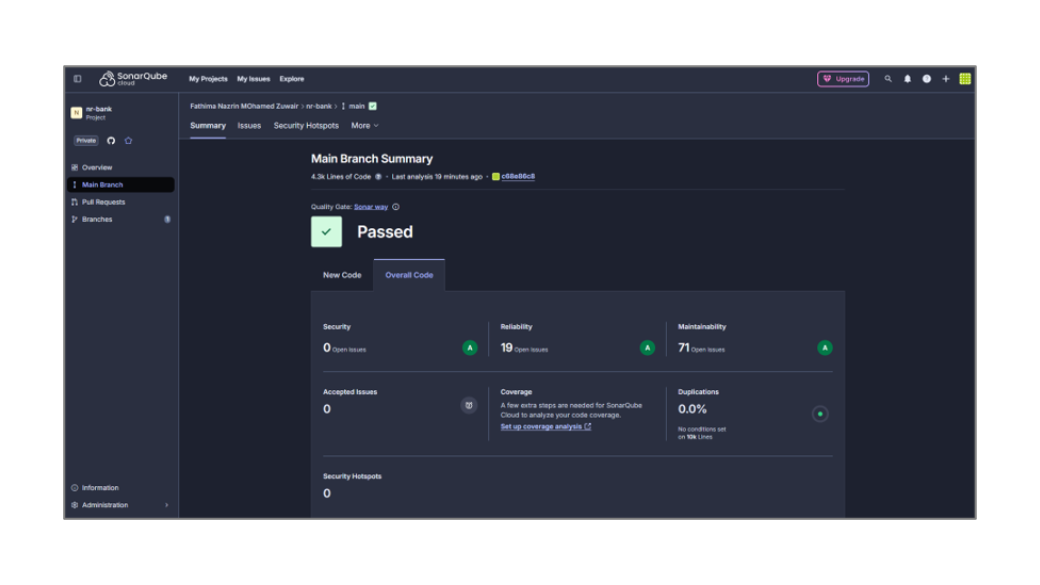Open My Issues in top navigation
The image size is (1040, 585).
pos(253,79)
